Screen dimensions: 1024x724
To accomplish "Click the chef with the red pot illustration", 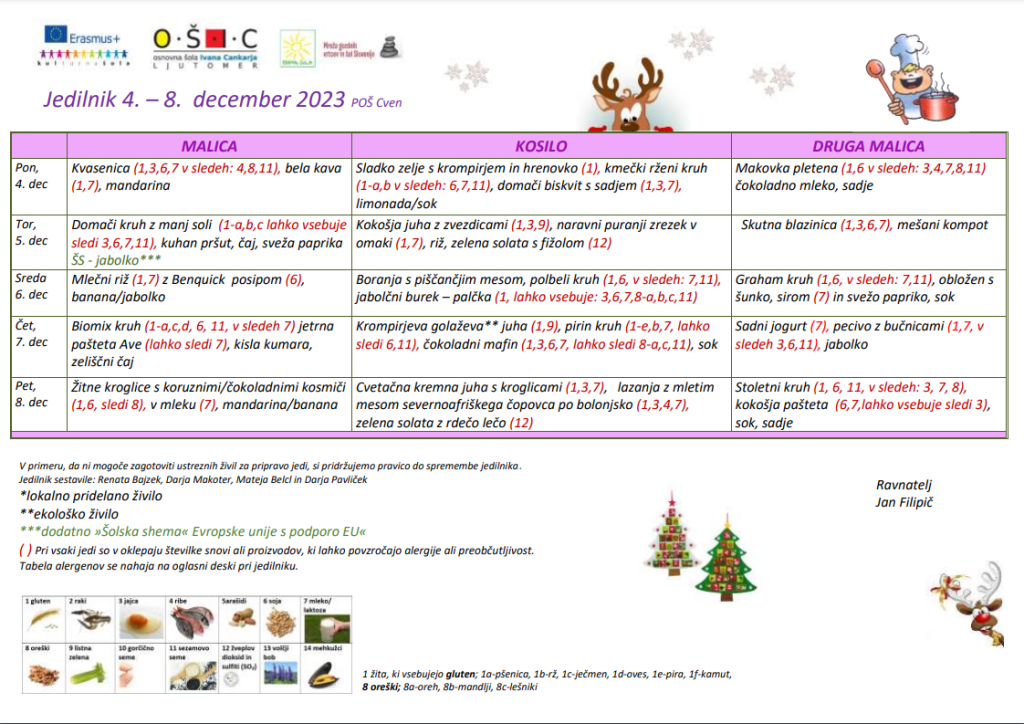I will 912,80.
